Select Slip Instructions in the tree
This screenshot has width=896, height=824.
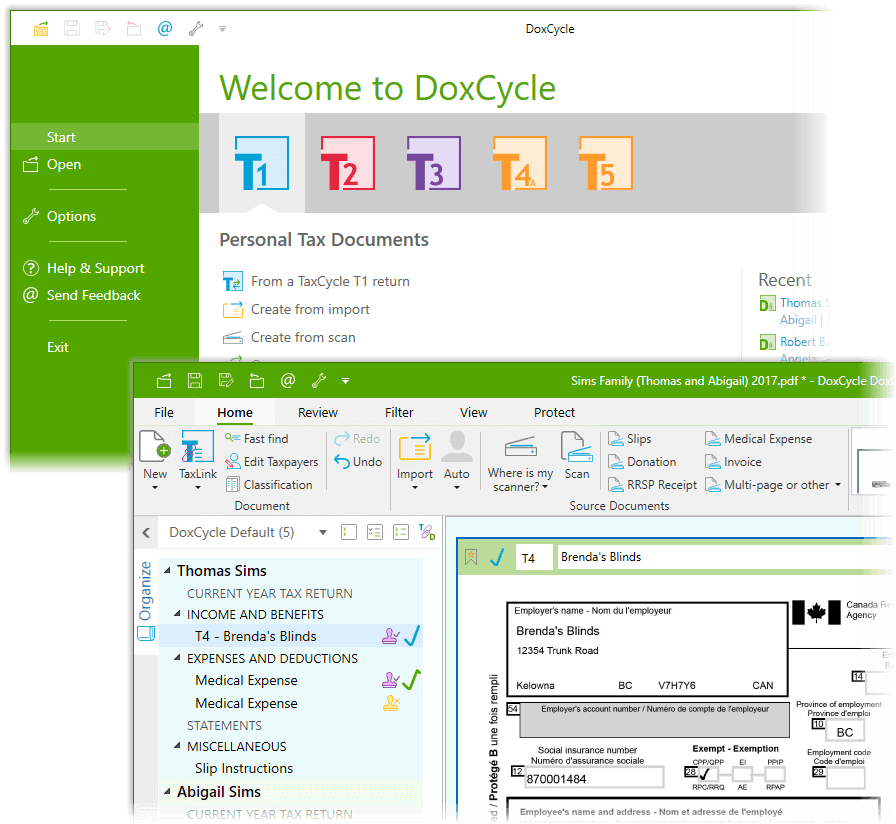(x=244, y=769)
